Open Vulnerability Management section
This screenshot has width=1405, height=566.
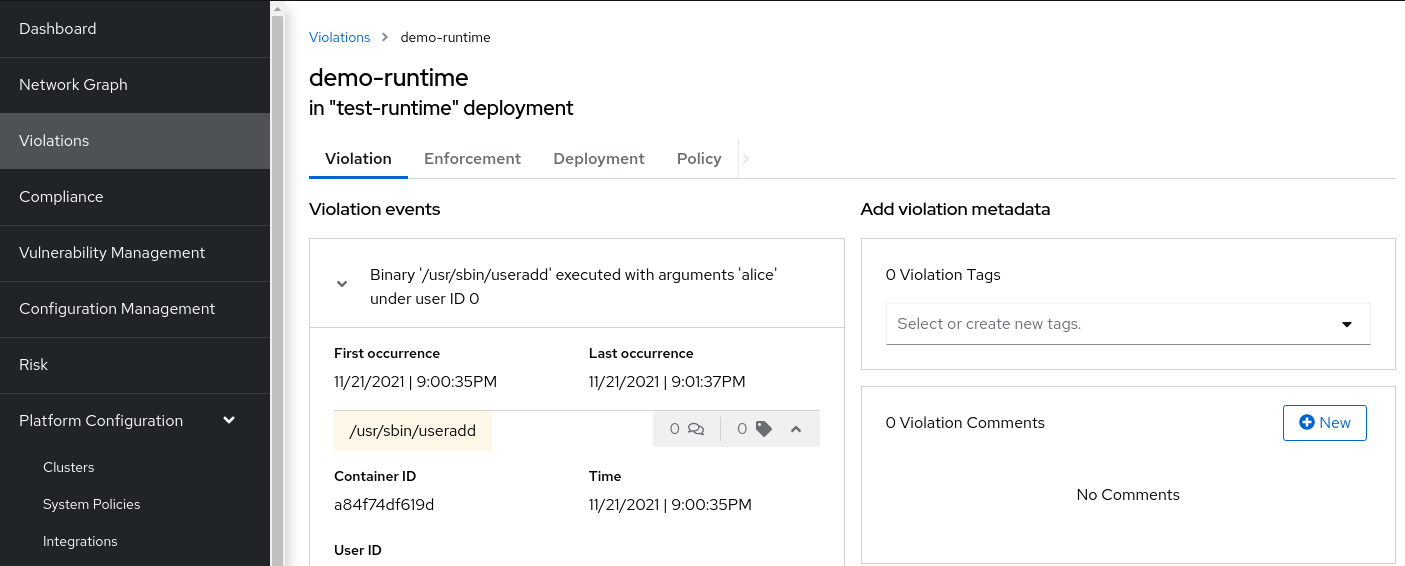[x=112, y=253]
